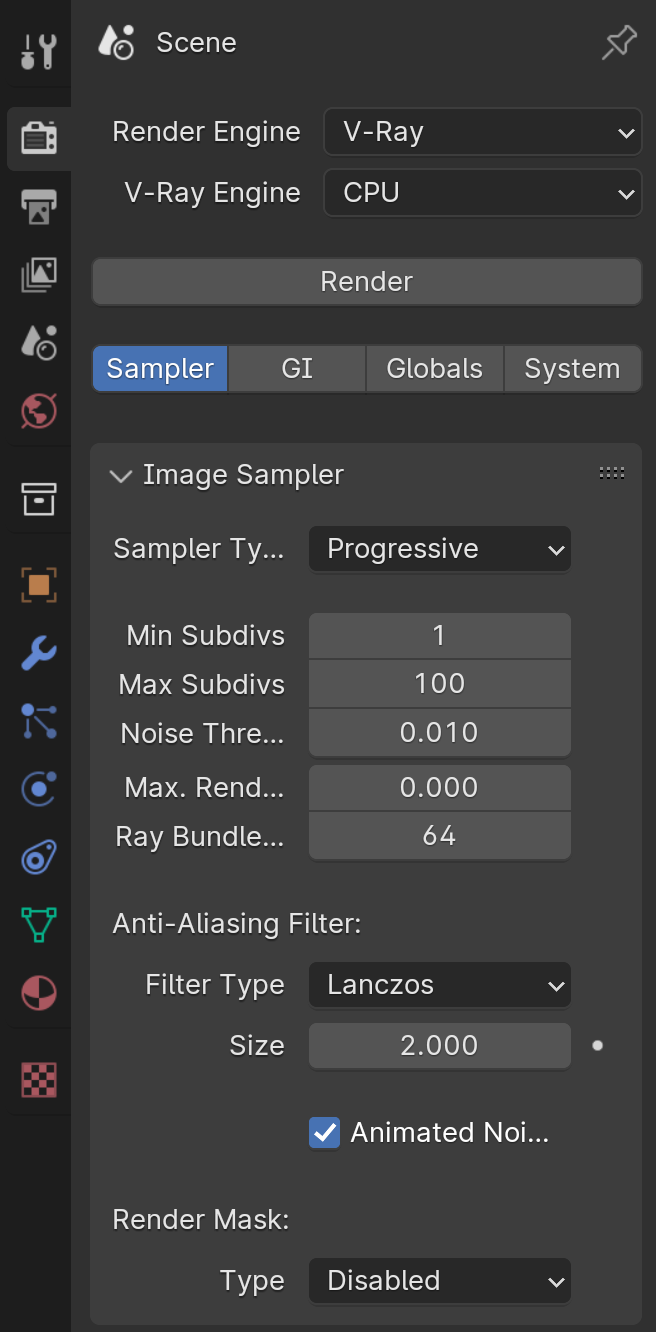Open the Tool properties tab icon

(39, 51)
